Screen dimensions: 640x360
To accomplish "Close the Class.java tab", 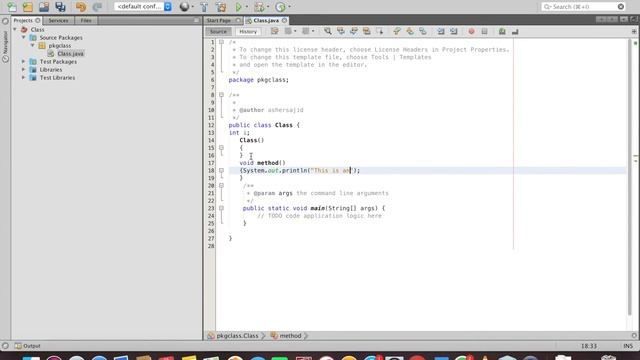I will [284, 20].
